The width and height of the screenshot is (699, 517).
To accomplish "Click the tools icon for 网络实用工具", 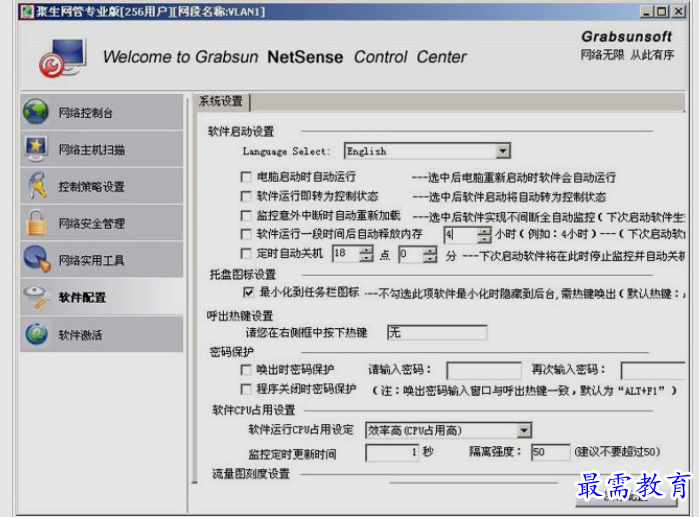I will [37, 259].
